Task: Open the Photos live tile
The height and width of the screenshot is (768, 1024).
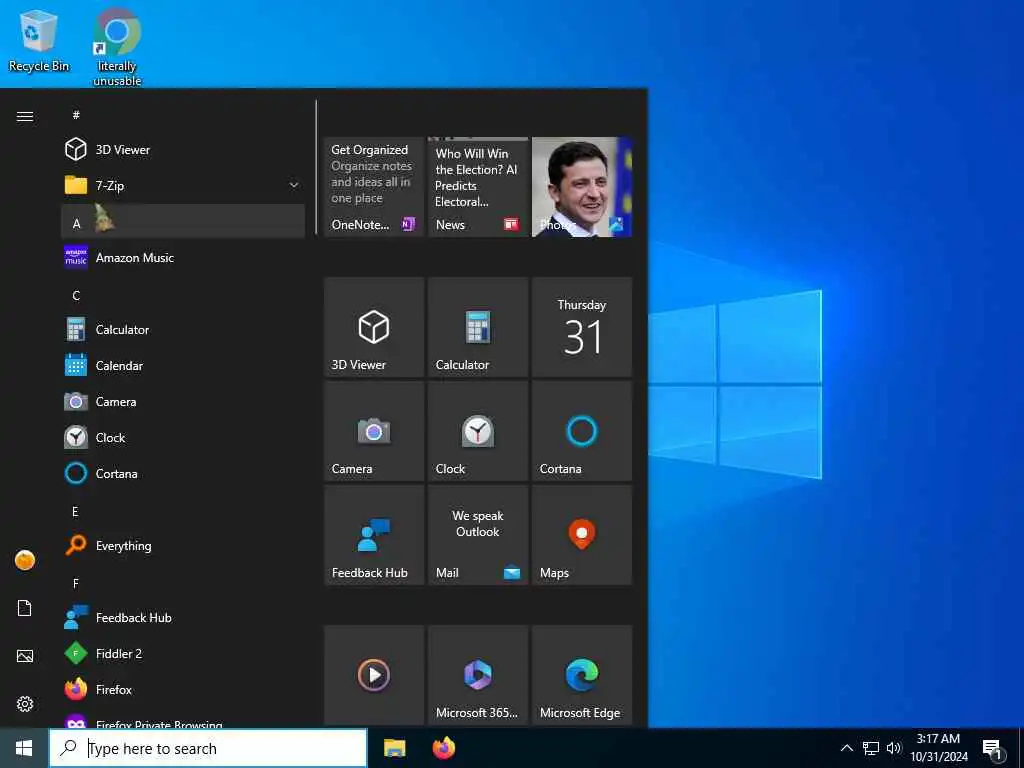Action: point(582,187)
